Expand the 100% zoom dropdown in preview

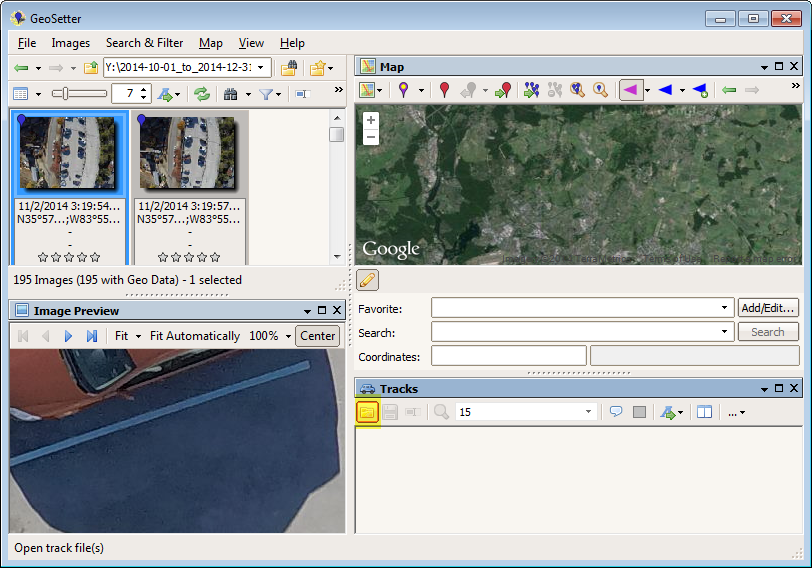point(287,336)
